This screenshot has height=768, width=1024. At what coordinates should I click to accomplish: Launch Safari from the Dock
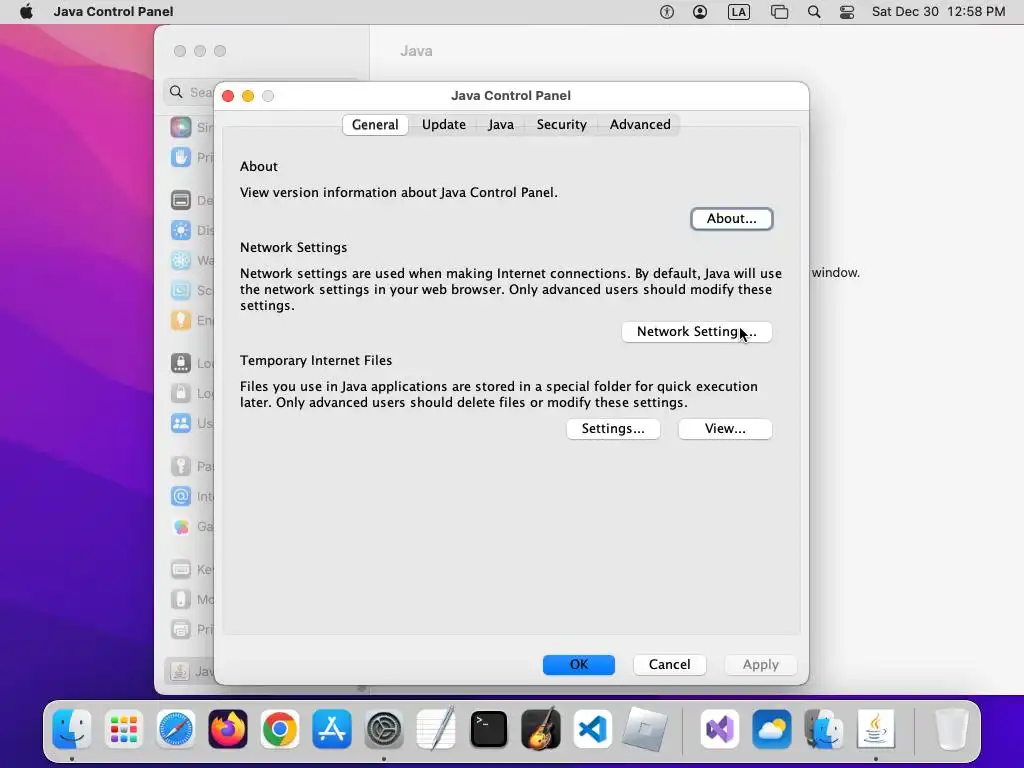(176, 729)
